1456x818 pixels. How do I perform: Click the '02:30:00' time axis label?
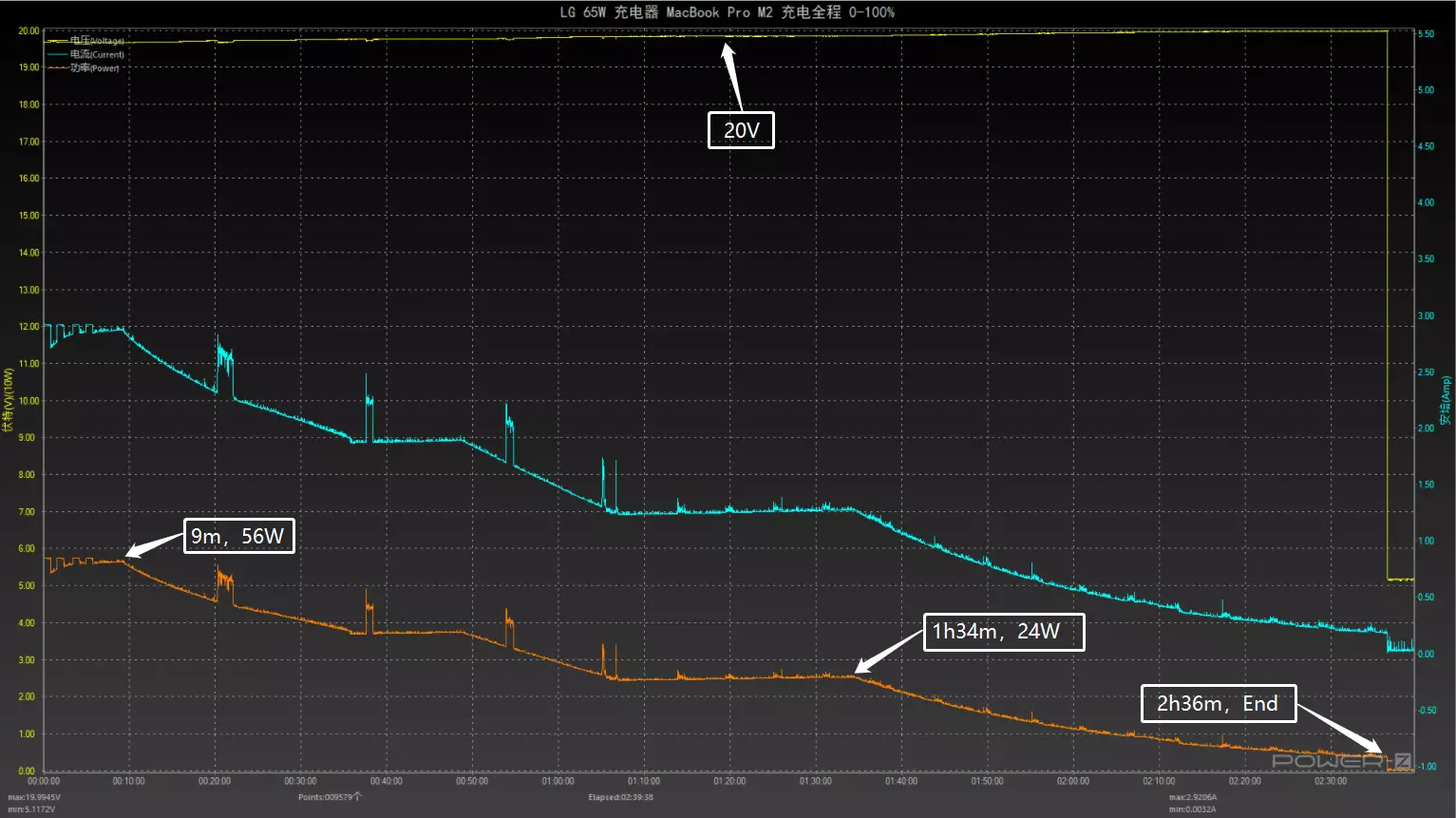coord(1331,781)
